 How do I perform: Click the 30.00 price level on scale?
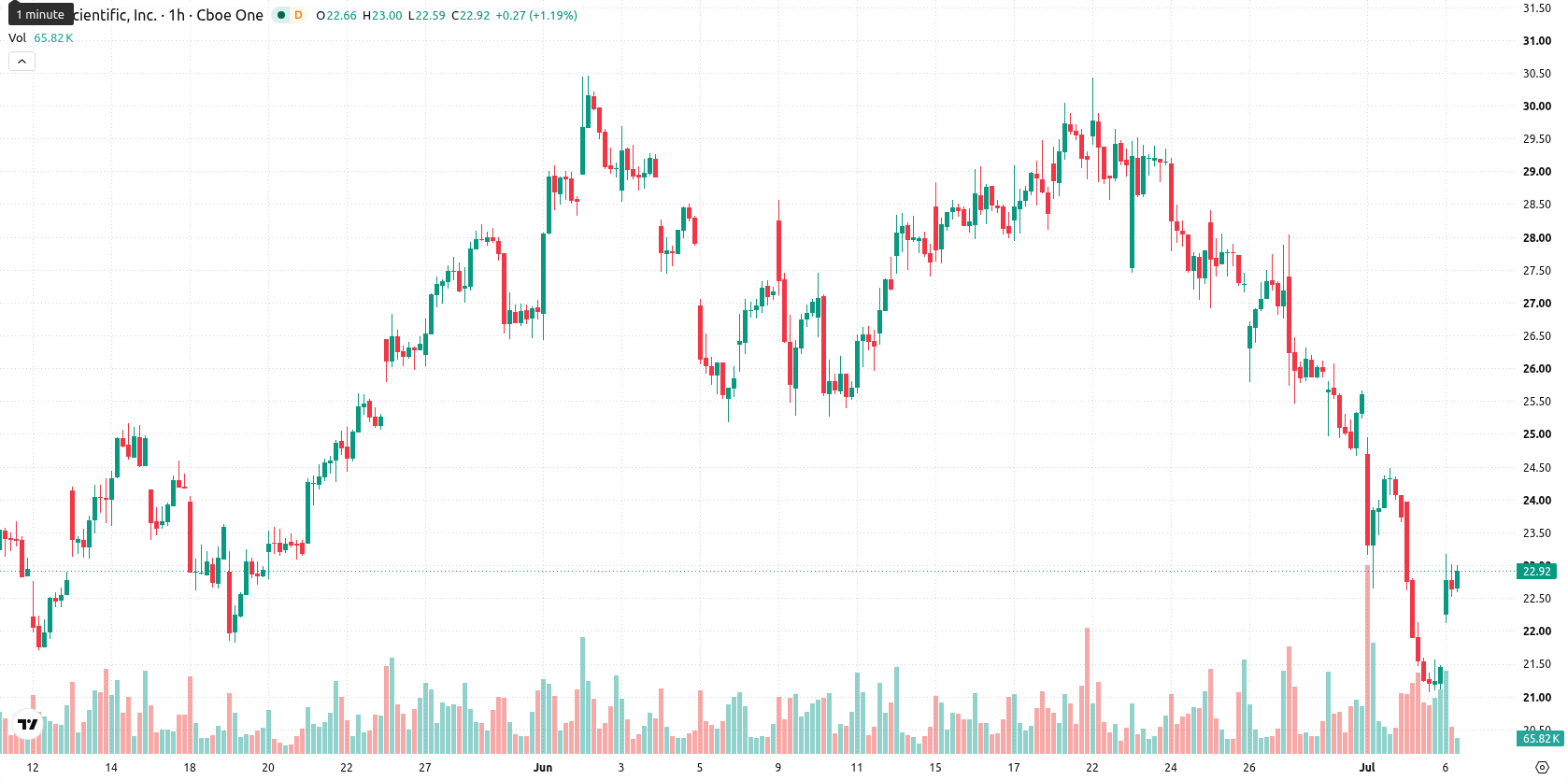pyautogui.click(x=1537, y=106)
